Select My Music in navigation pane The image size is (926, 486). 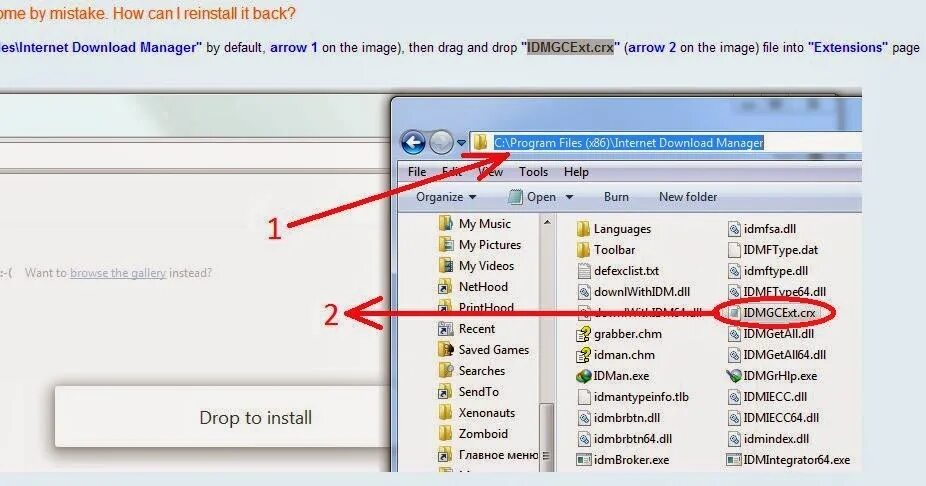click(475, 224)
